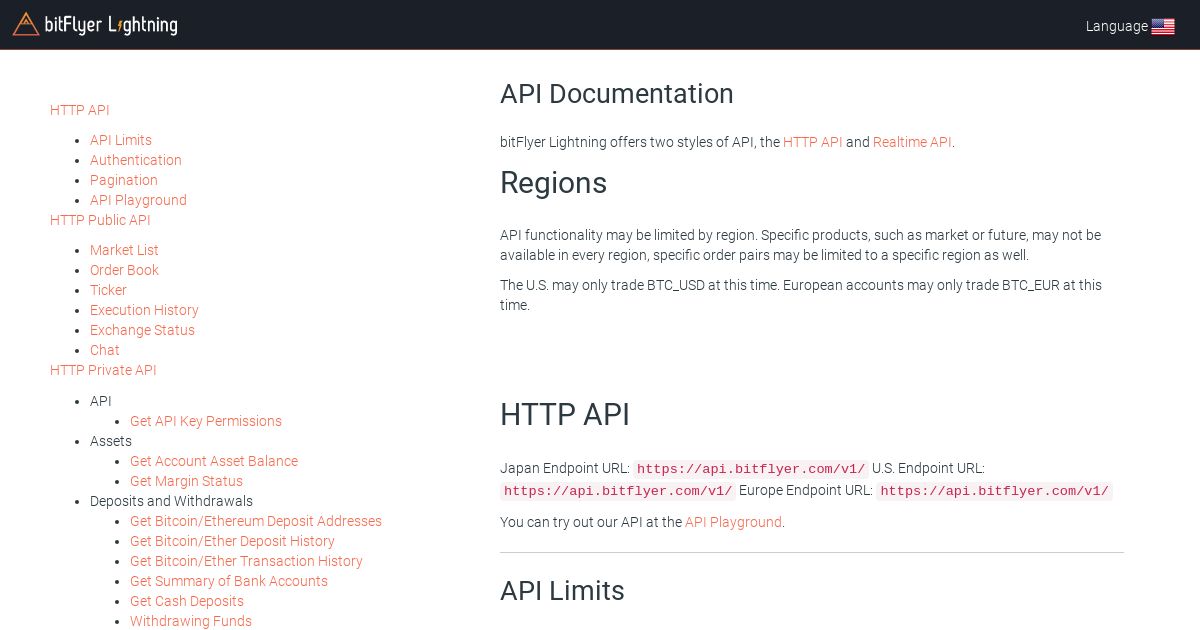Click the US flag language icon
Image resolution: width=1200 pixels, height=630 pixels.
coord(1162,27)
